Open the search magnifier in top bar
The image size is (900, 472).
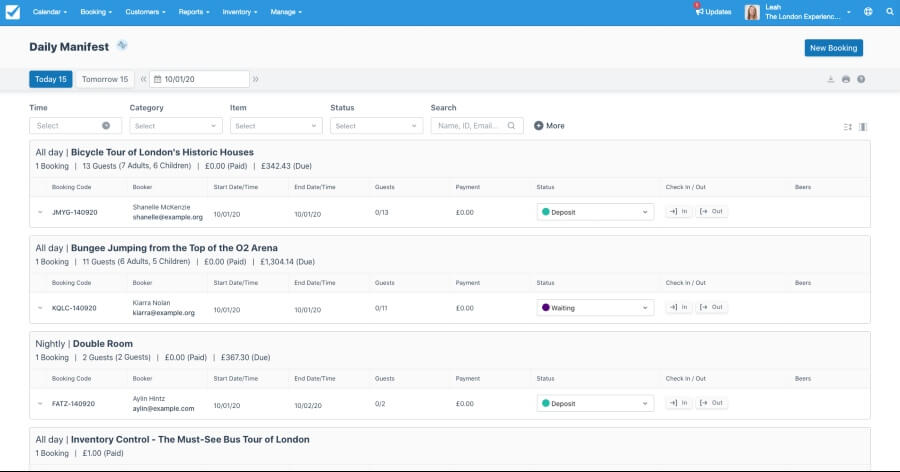point(890,11)
